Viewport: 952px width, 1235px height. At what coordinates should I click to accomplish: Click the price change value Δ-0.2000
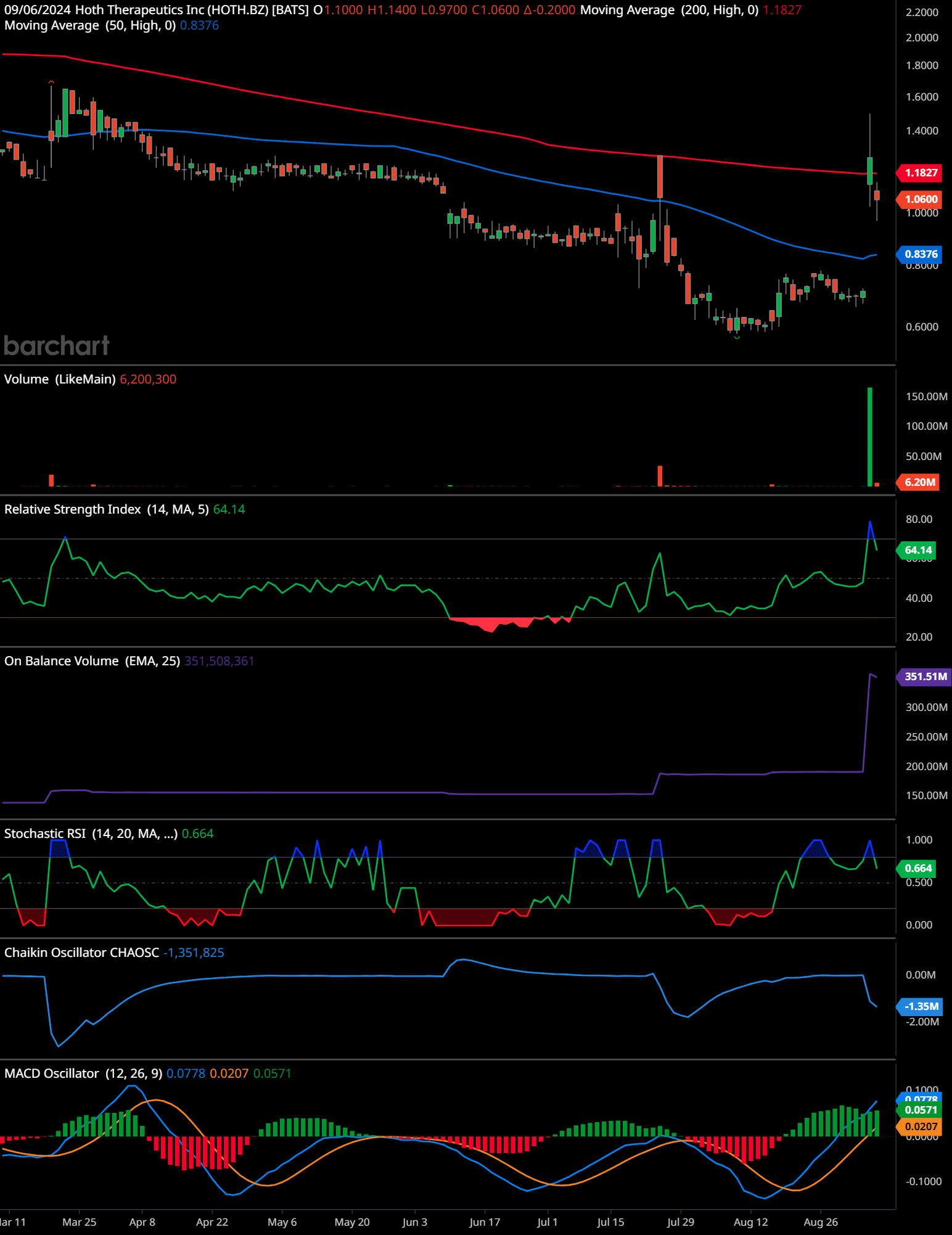[x=549, y=10]
